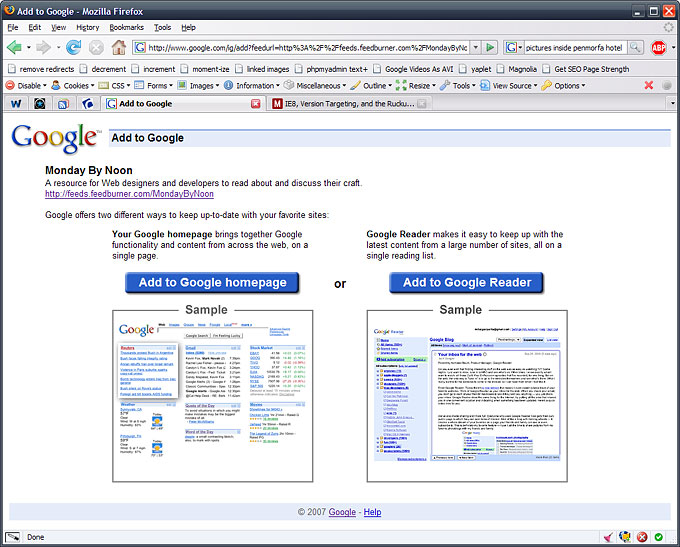The height and width of the screenshot is (547, 680).
Task: Focus the search box with penmorfa hotel text
Action: (x=574, y=47)
